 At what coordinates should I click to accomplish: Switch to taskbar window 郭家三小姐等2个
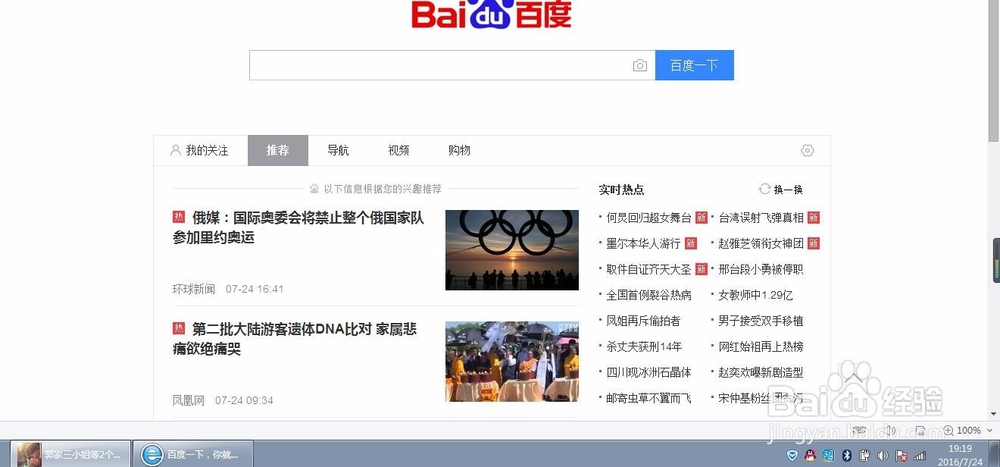[69, 454]
